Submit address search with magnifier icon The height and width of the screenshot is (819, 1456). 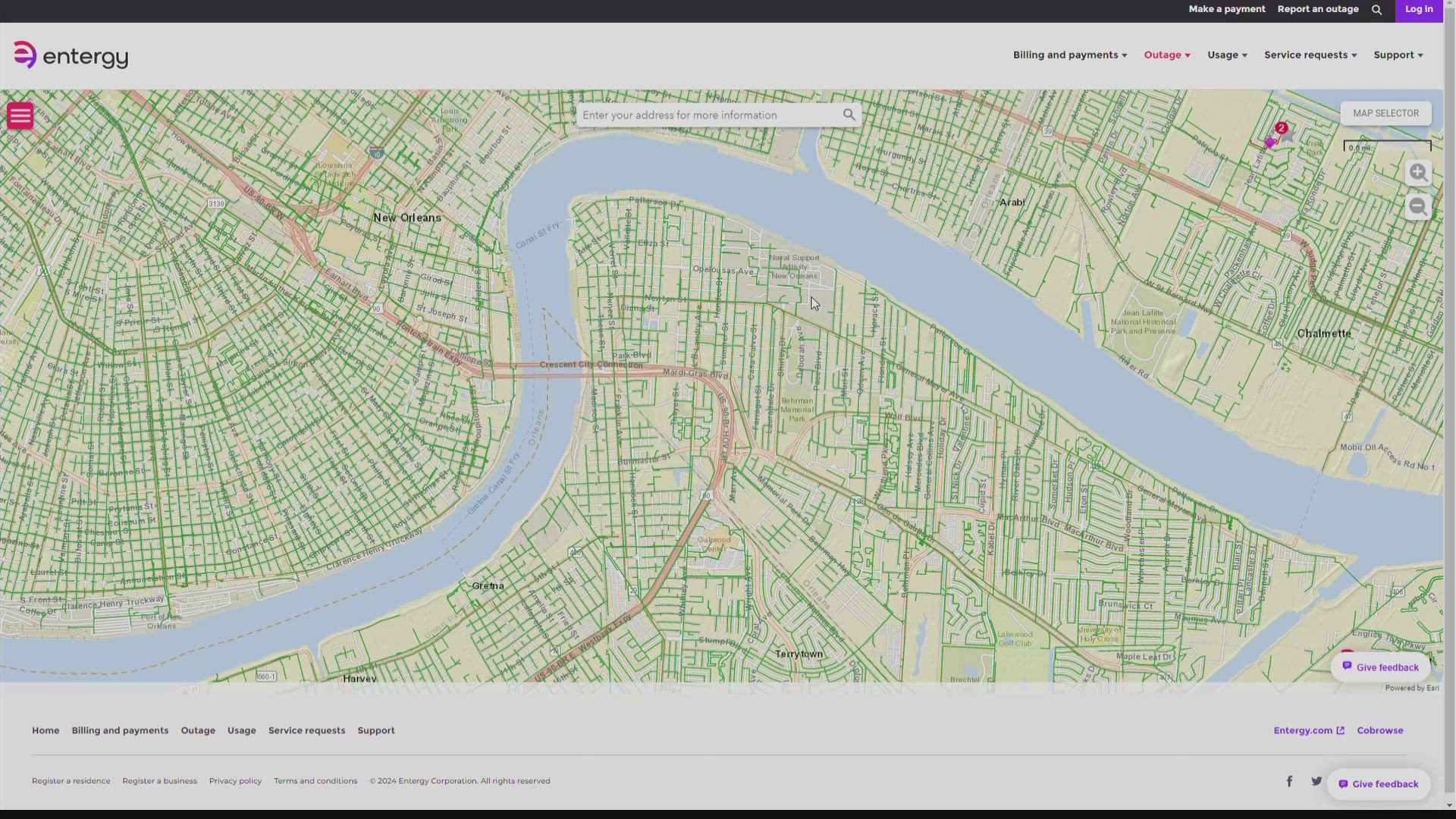coord(849,115)
